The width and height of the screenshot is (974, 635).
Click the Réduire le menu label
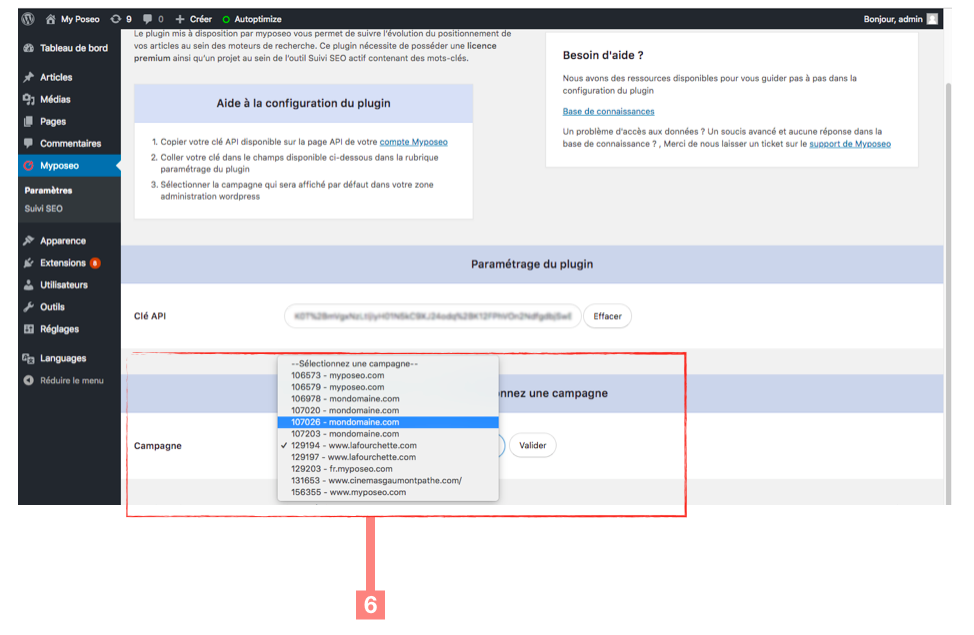pos(72,380)
